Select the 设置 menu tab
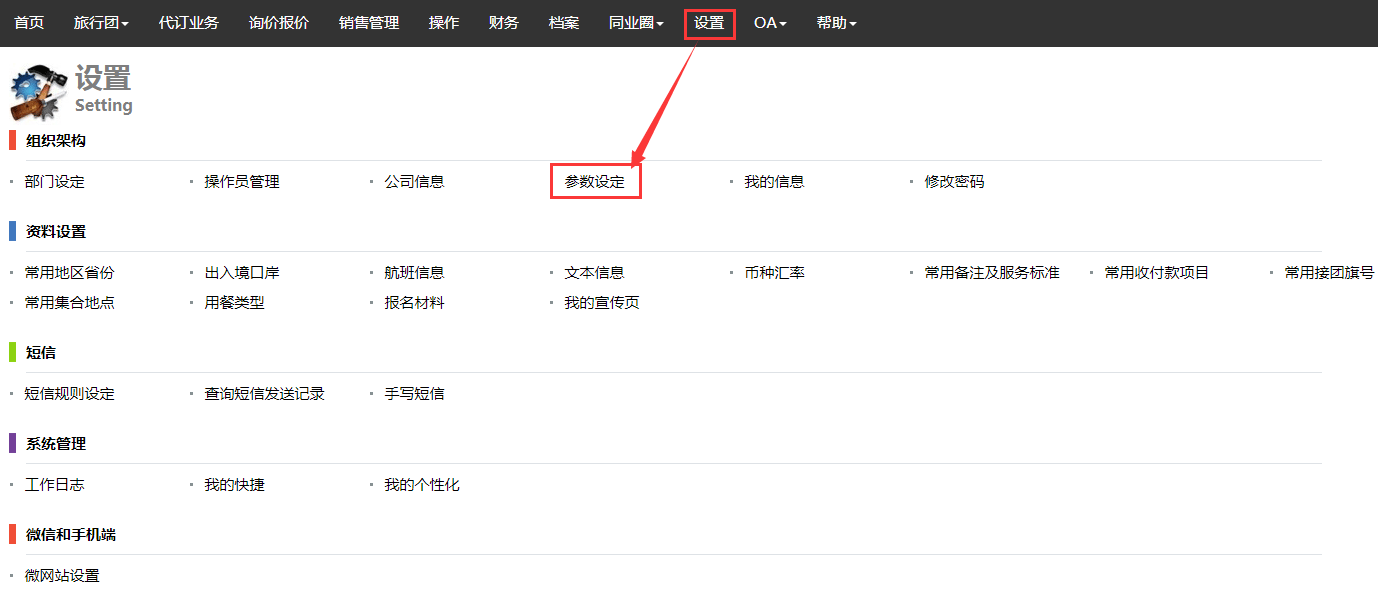This screenshot has height=596, width=1378. point(709,22)
